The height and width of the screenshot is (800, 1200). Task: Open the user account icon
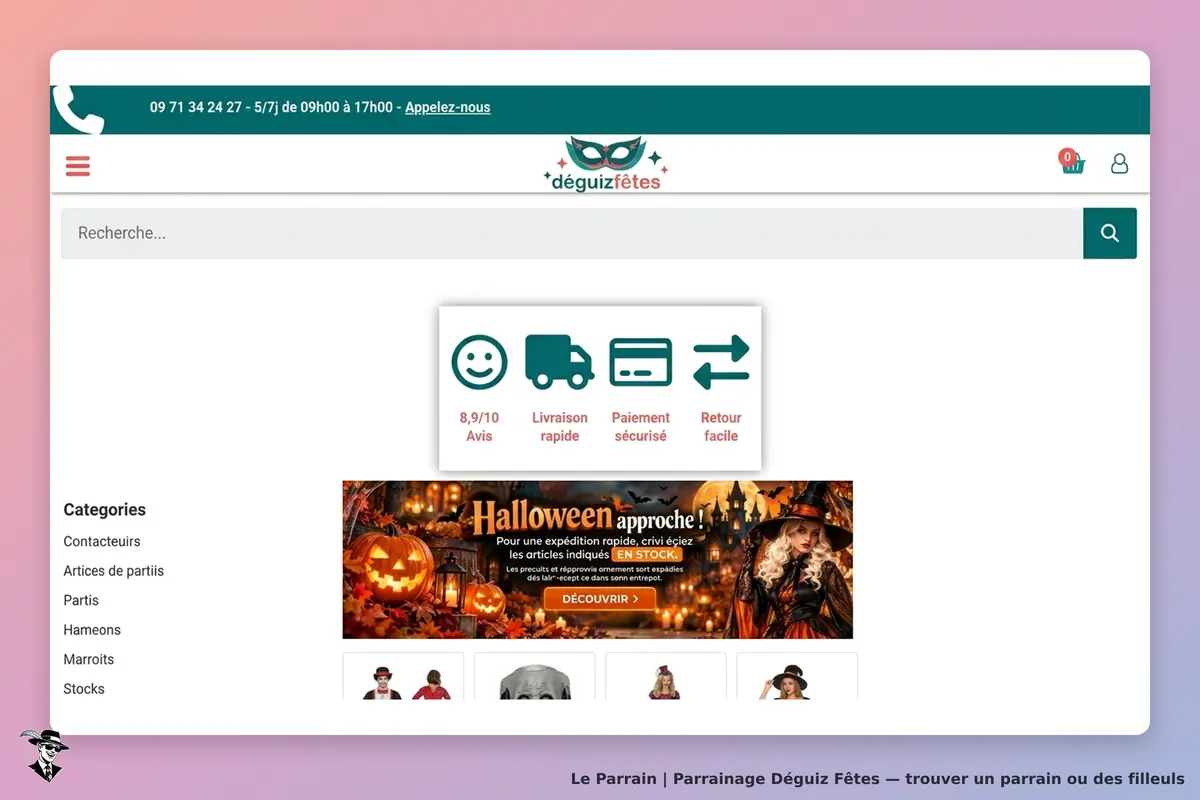click(1119, 163)
